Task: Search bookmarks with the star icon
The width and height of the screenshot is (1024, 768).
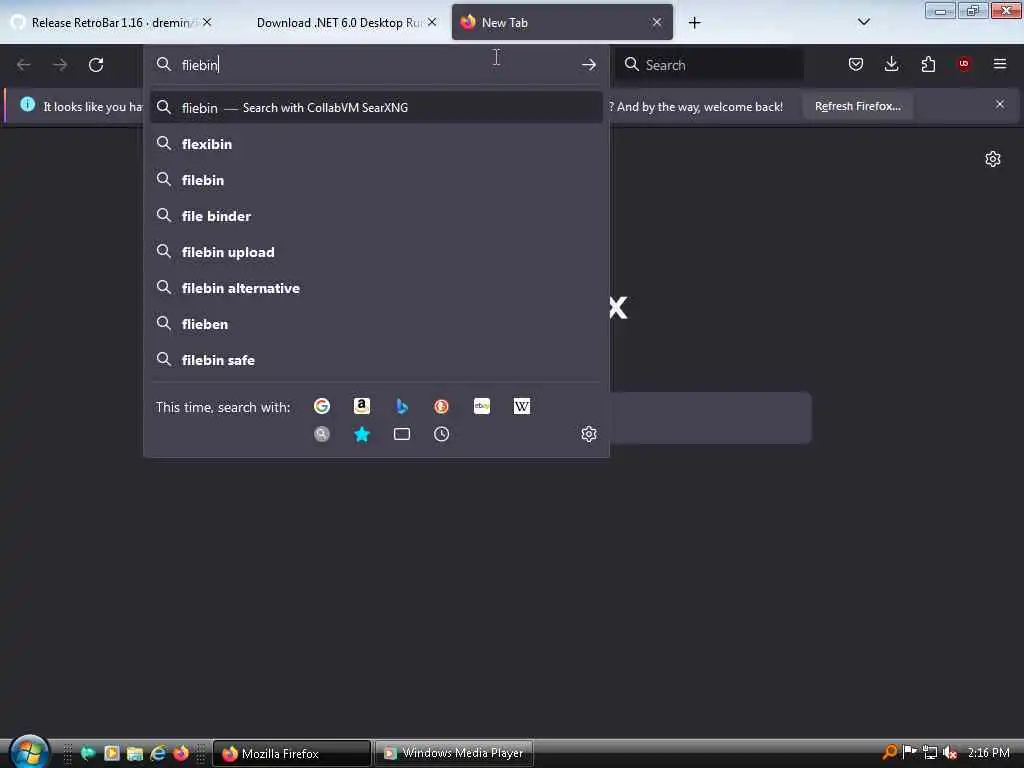Action: (362, 434)
